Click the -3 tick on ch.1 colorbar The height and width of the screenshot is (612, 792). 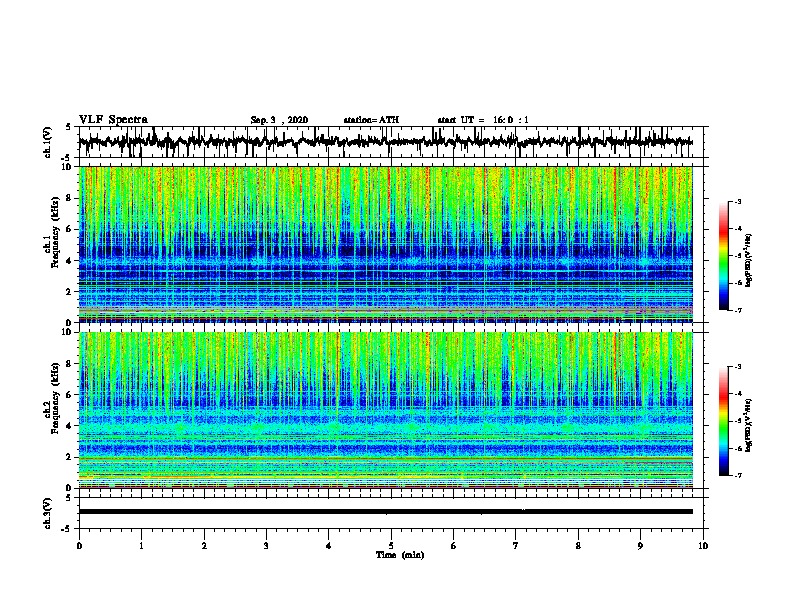737,201
